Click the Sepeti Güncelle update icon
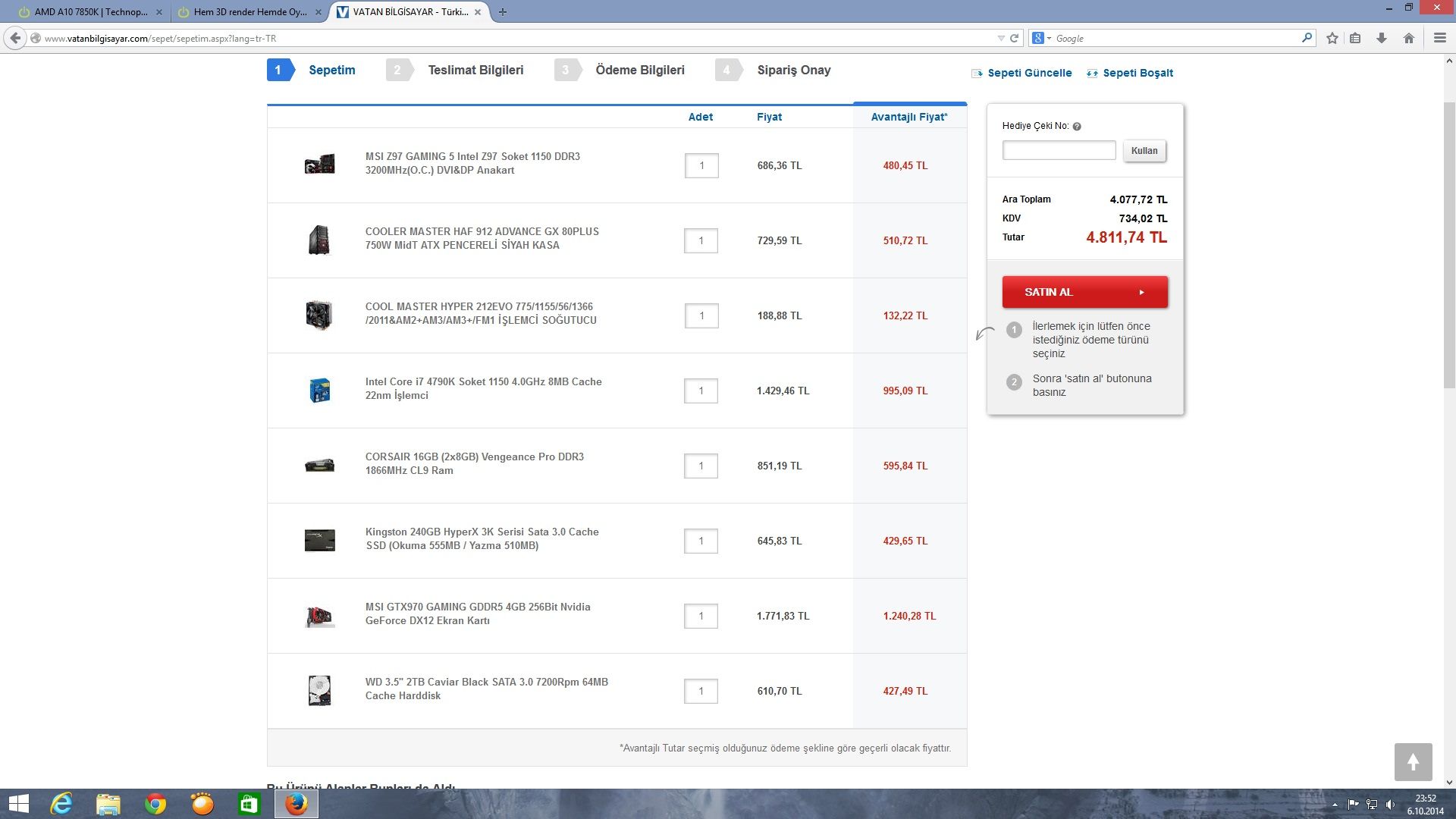 tap(977, 74)
